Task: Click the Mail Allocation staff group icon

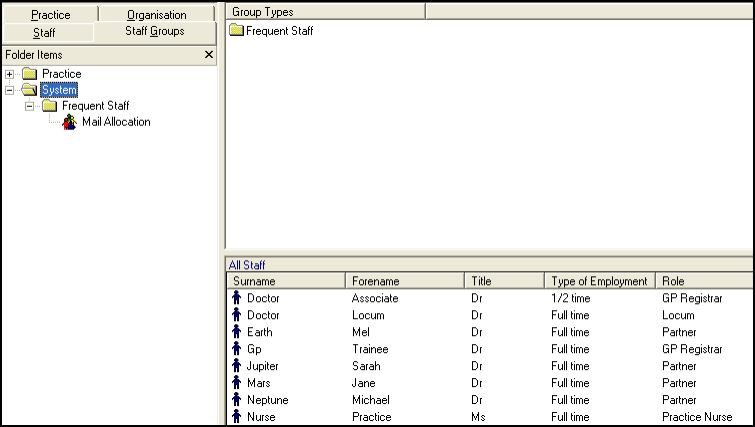Action: pyautogui.click(x=70, y=122)
